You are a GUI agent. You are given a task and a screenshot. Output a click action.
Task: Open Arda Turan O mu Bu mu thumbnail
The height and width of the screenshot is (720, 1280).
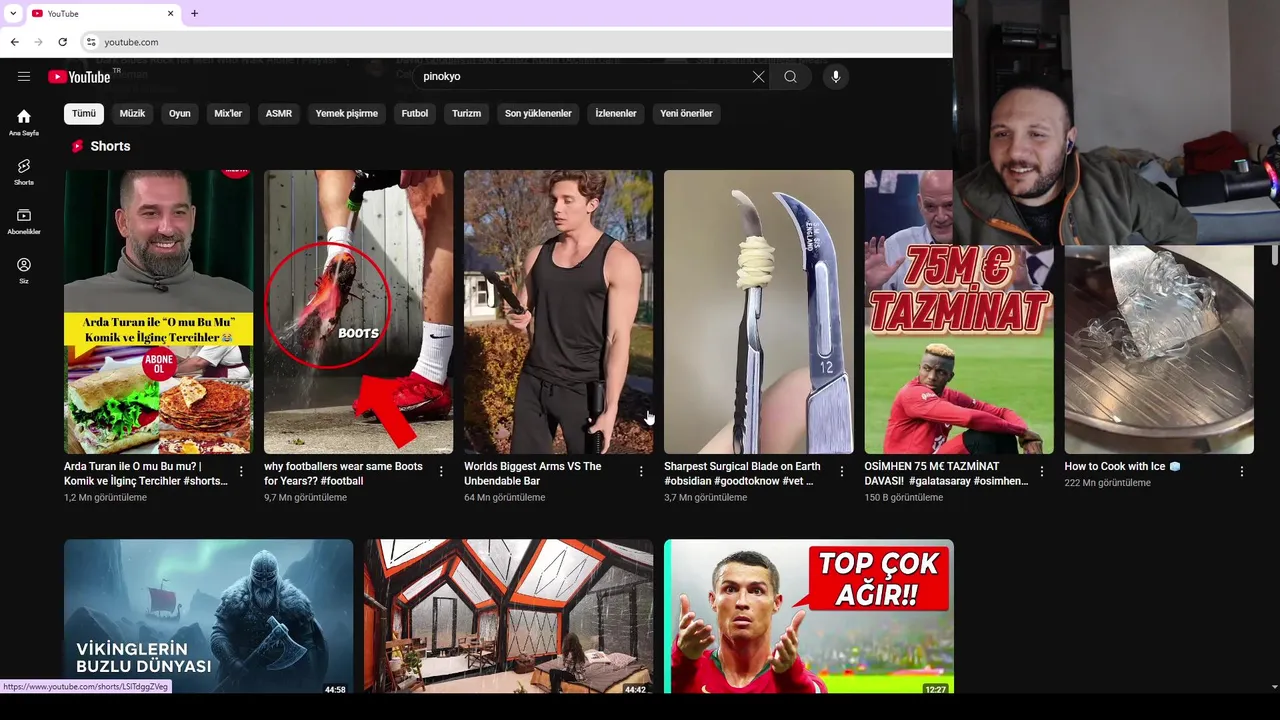point(158,312)
